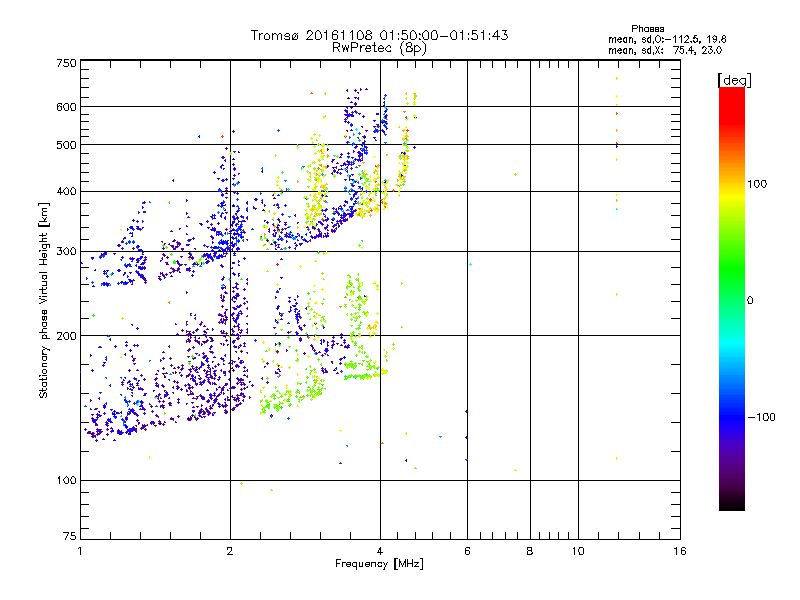
Task: Click the 'Stationary phase Virtual Height [km]' axis label
Action: click(x=44, y=301)
